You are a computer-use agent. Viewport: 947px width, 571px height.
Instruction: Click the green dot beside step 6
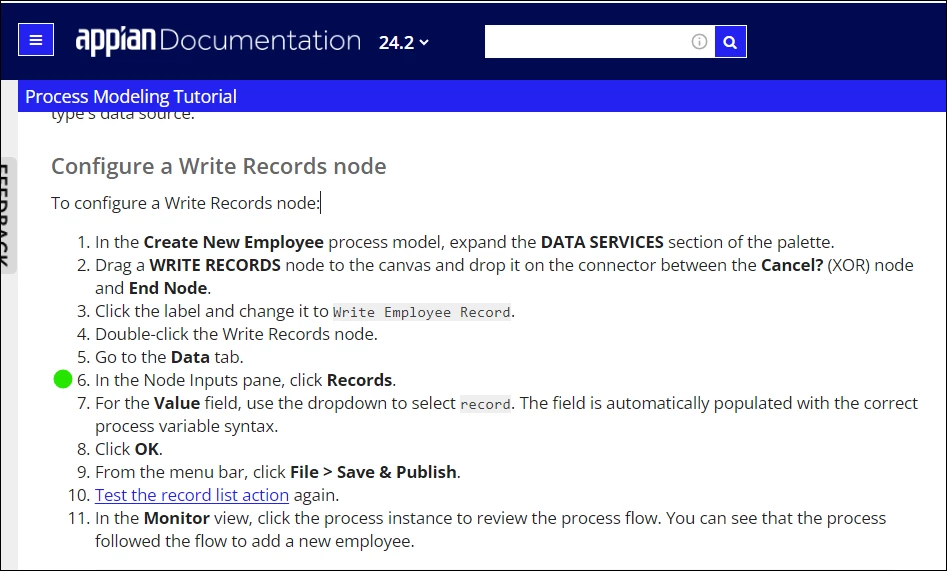63,379
